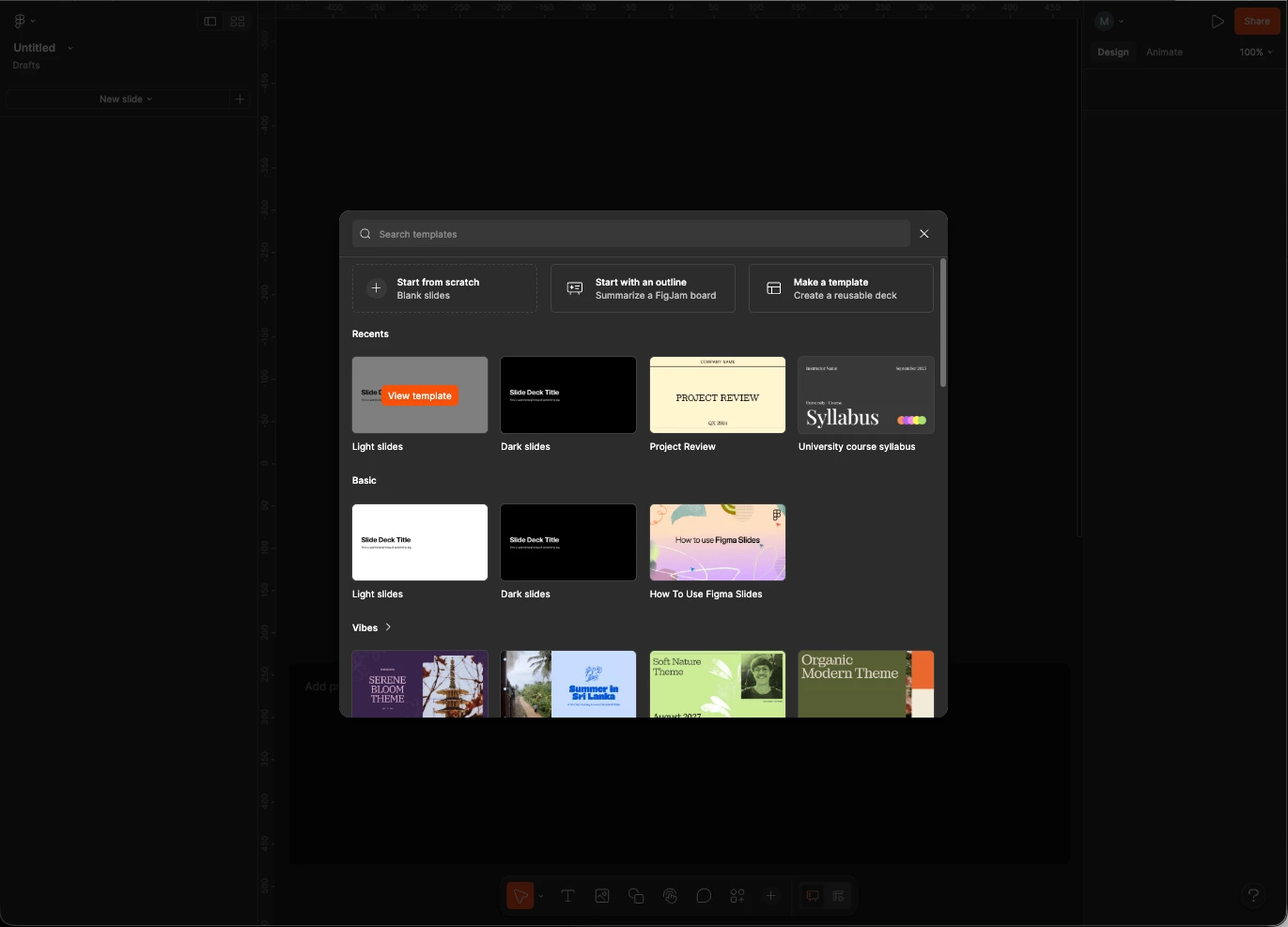Switch to the Design tab
This screenshot has height=927, width=1288.
pos(1113,53)
